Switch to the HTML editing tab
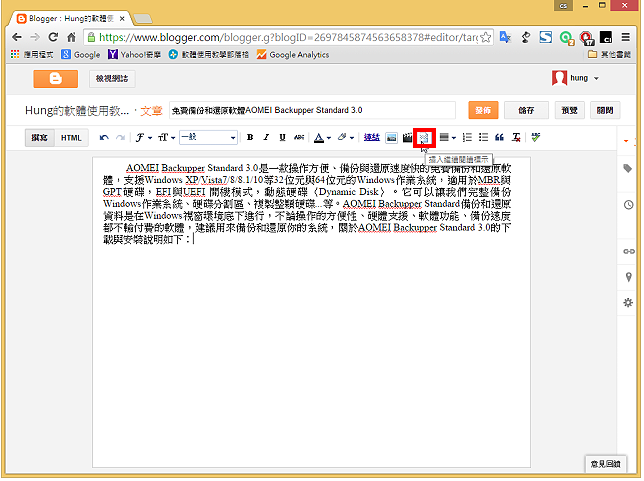The height and width of the screenshot is (481, 644). pyautogui.click(x=71, y=138)
